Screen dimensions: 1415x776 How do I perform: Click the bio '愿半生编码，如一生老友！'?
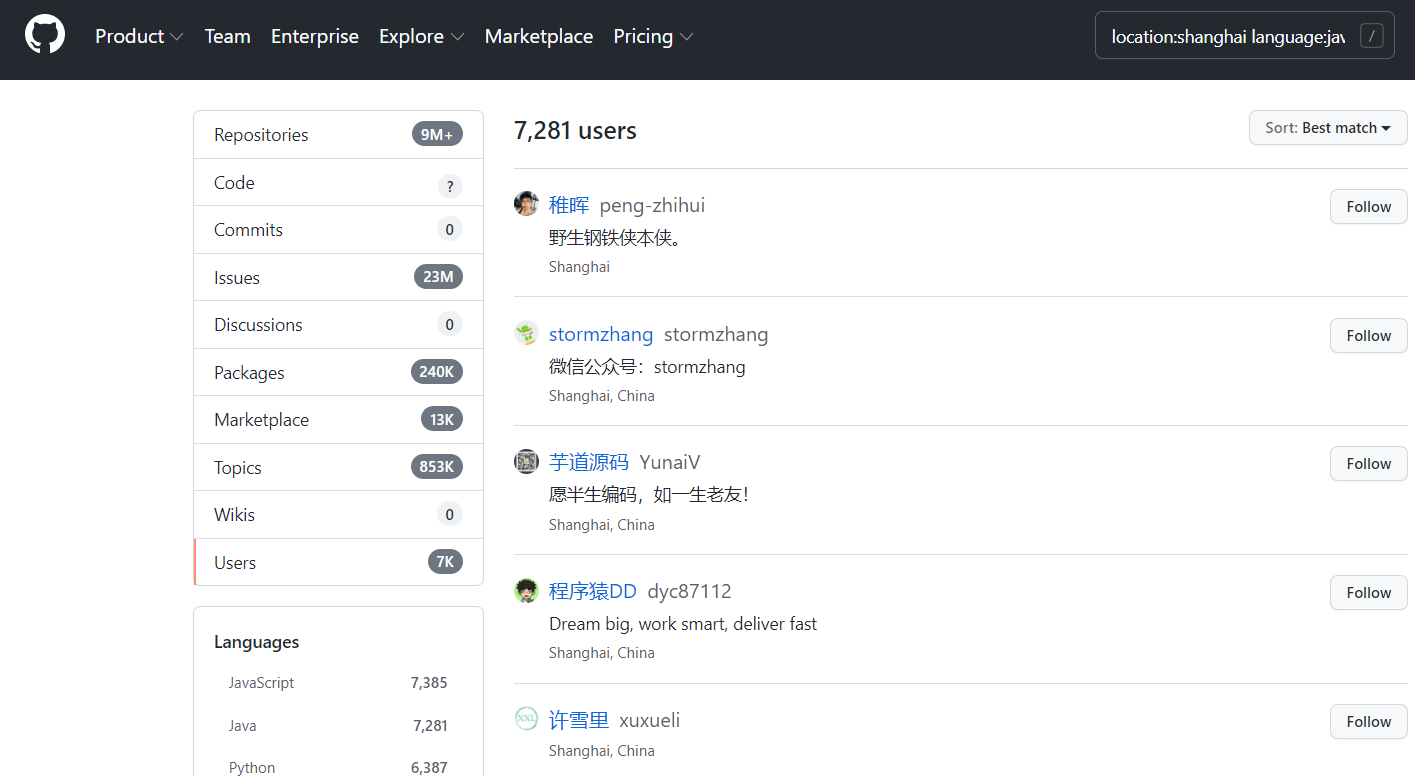(x=649, y=495)
